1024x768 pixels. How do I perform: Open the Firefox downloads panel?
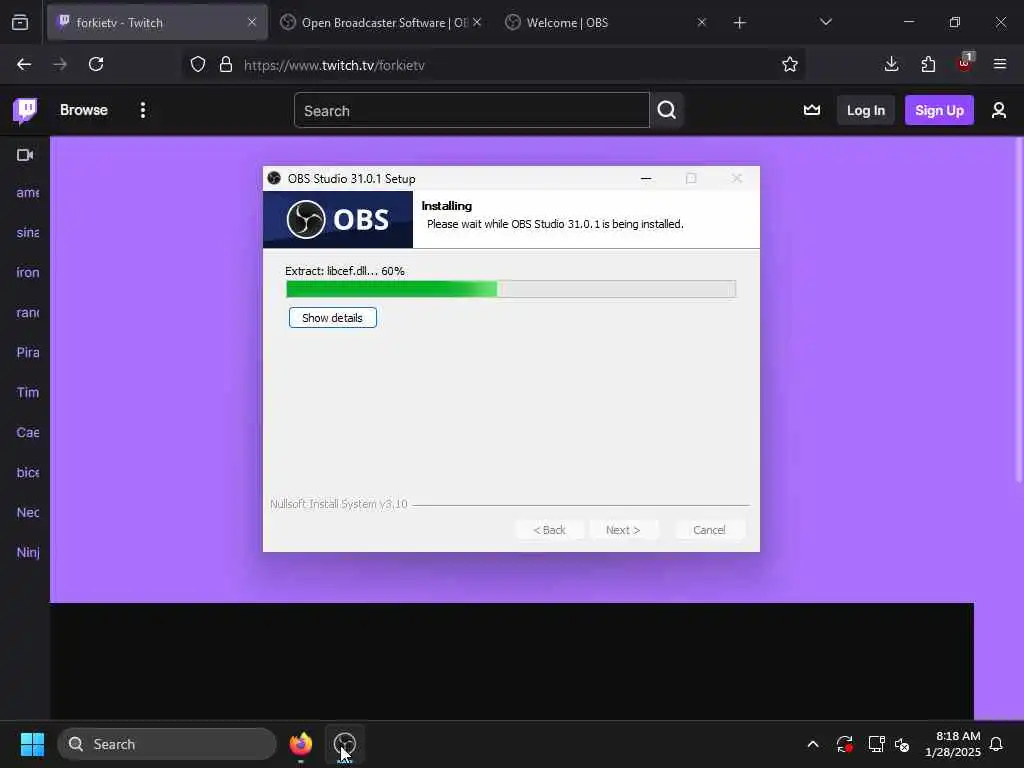(891, 64)
